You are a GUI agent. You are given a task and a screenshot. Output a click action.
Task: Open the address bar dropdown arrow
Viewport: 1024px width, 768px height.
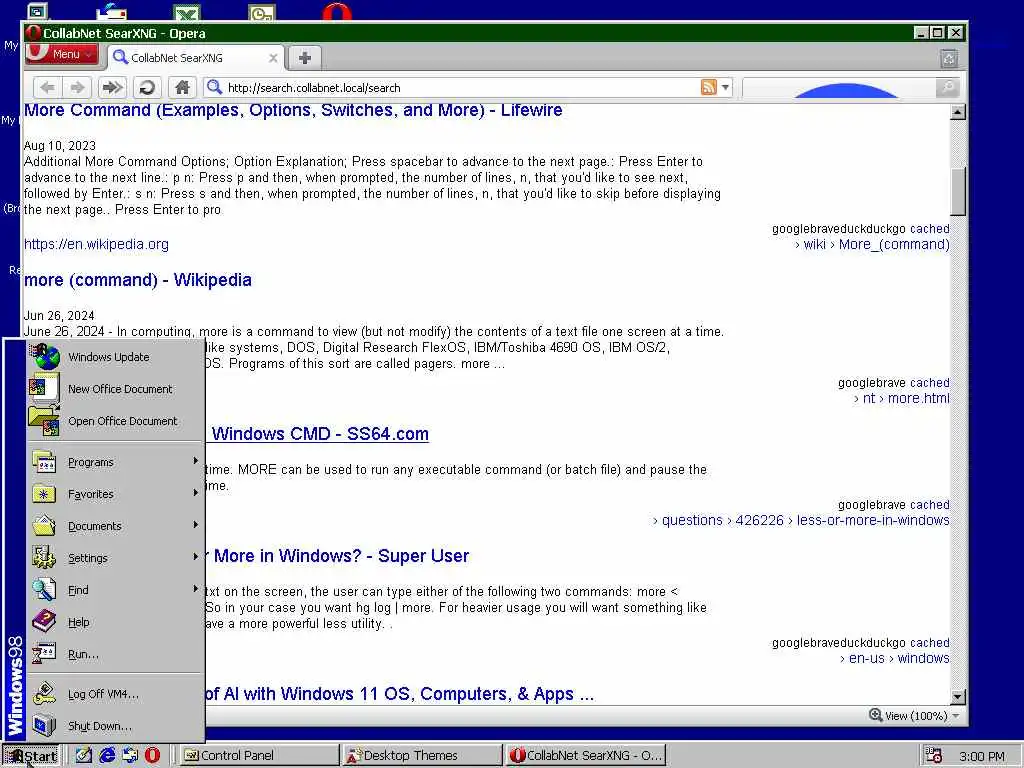pyautogui.click(x=725, y=87)
